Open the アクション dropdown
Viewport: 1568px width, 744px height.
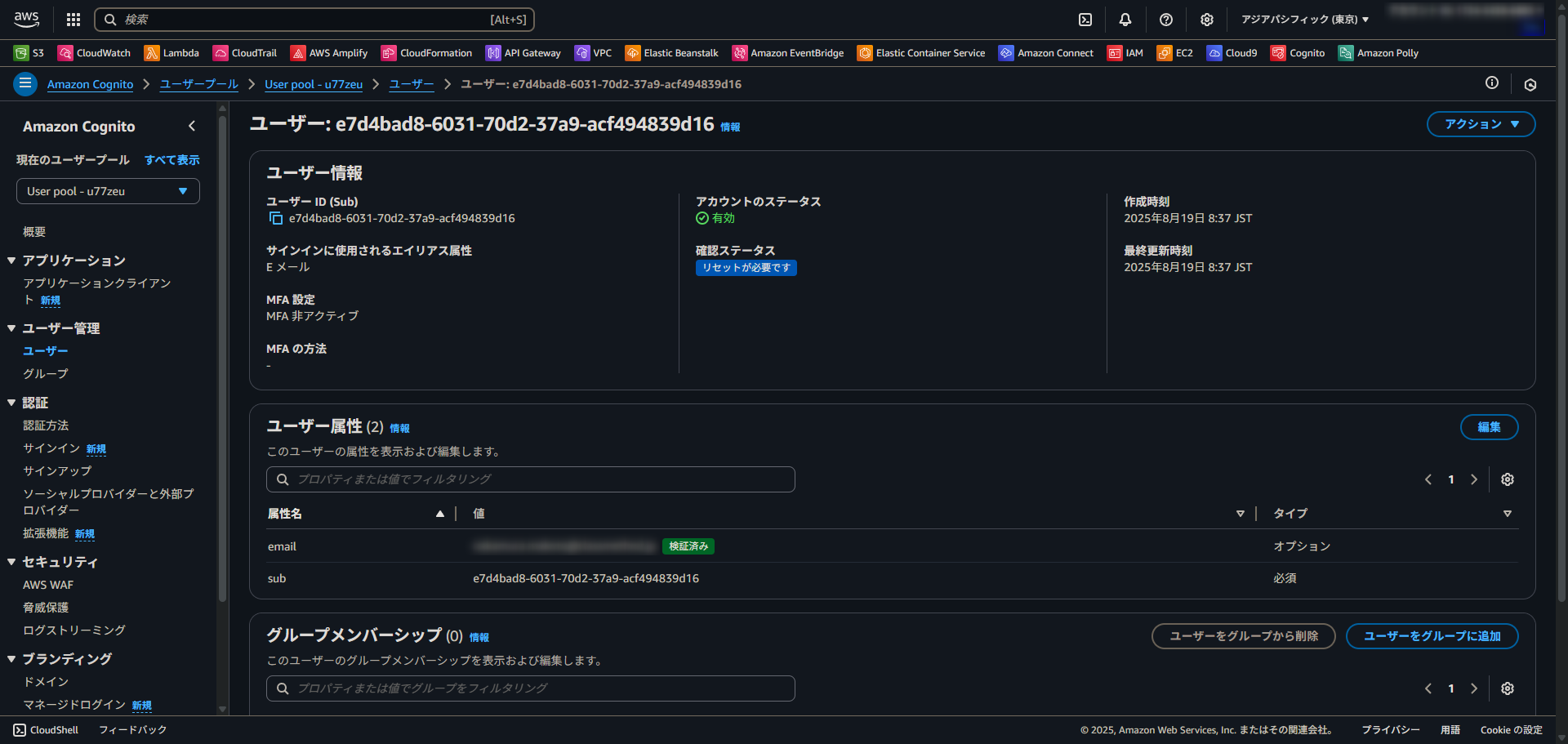(x=1481, y=124)
